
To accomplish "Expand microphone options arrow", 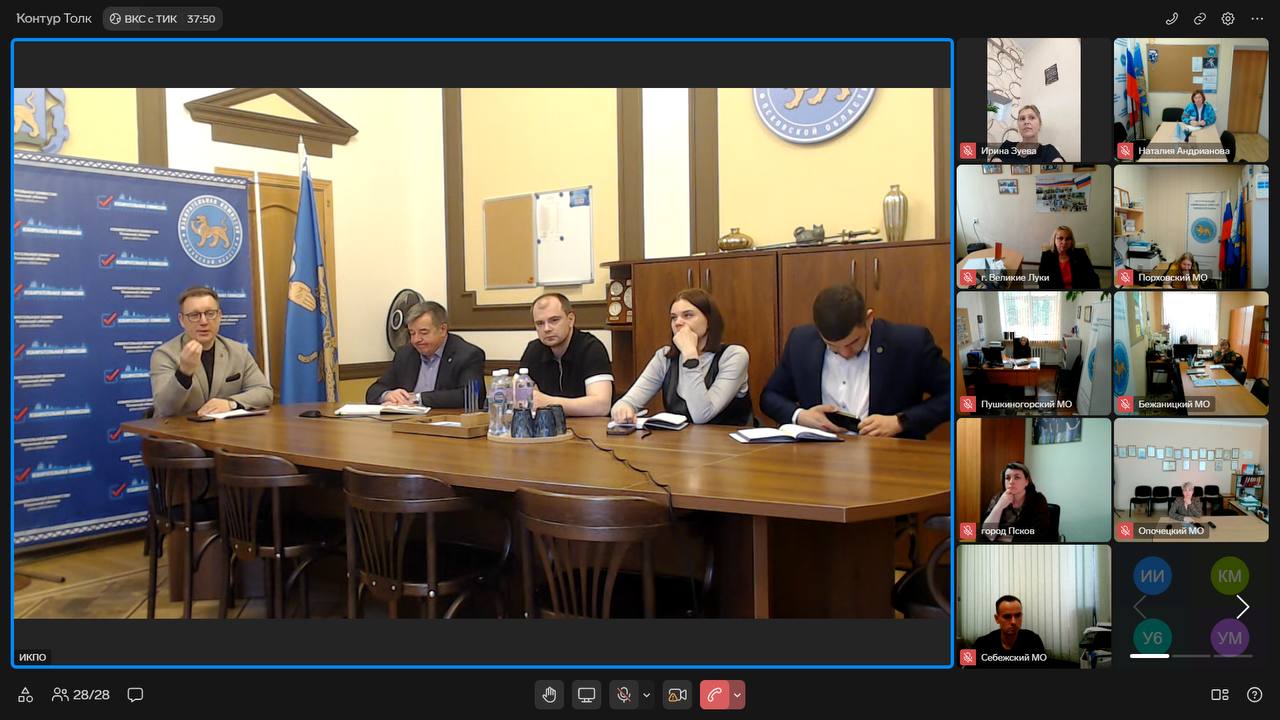I will click(647, 695).
